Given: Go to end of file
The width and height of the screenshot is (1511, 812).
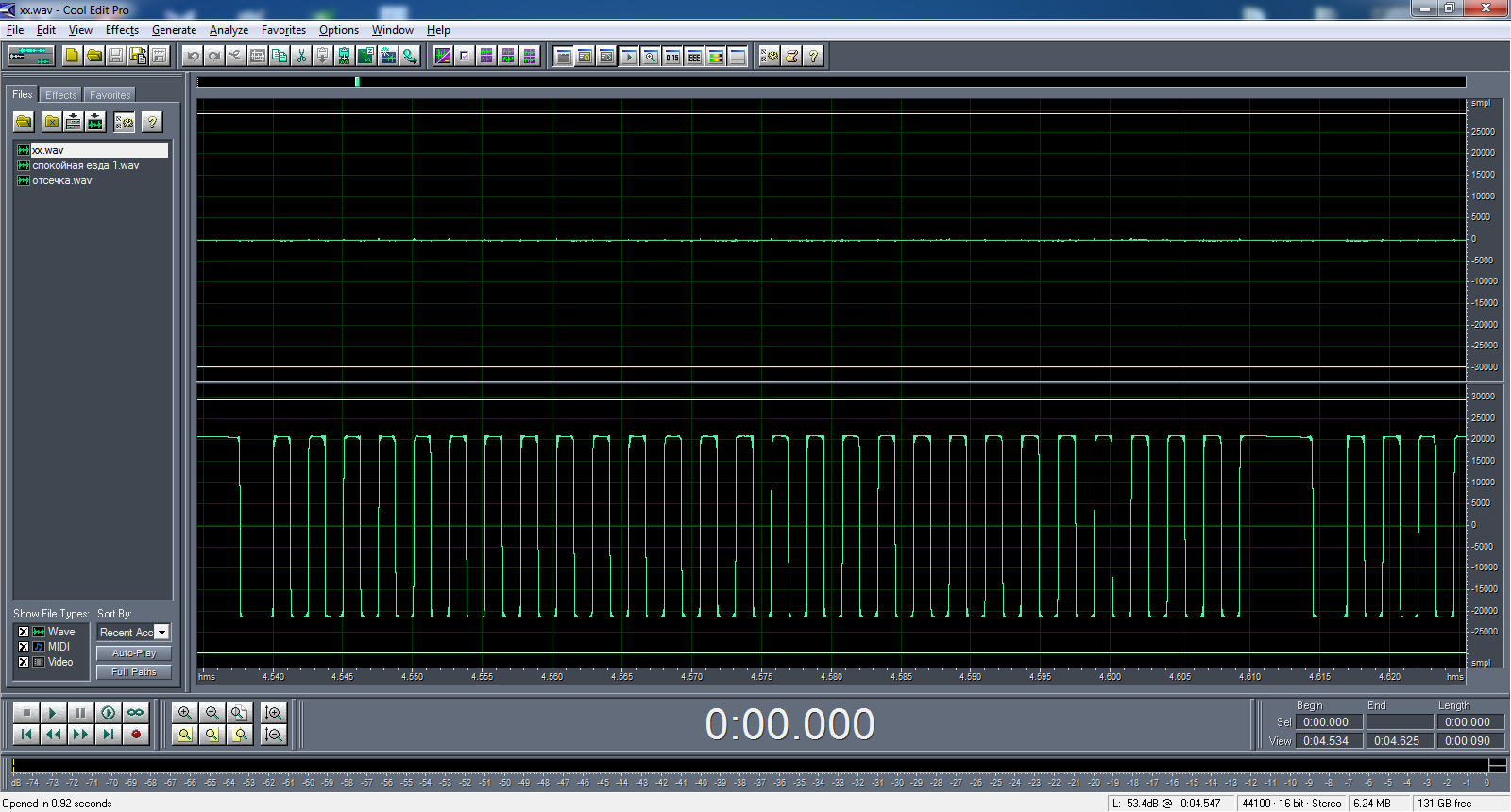Looking at the screenshot, I should tap(109, 735).
